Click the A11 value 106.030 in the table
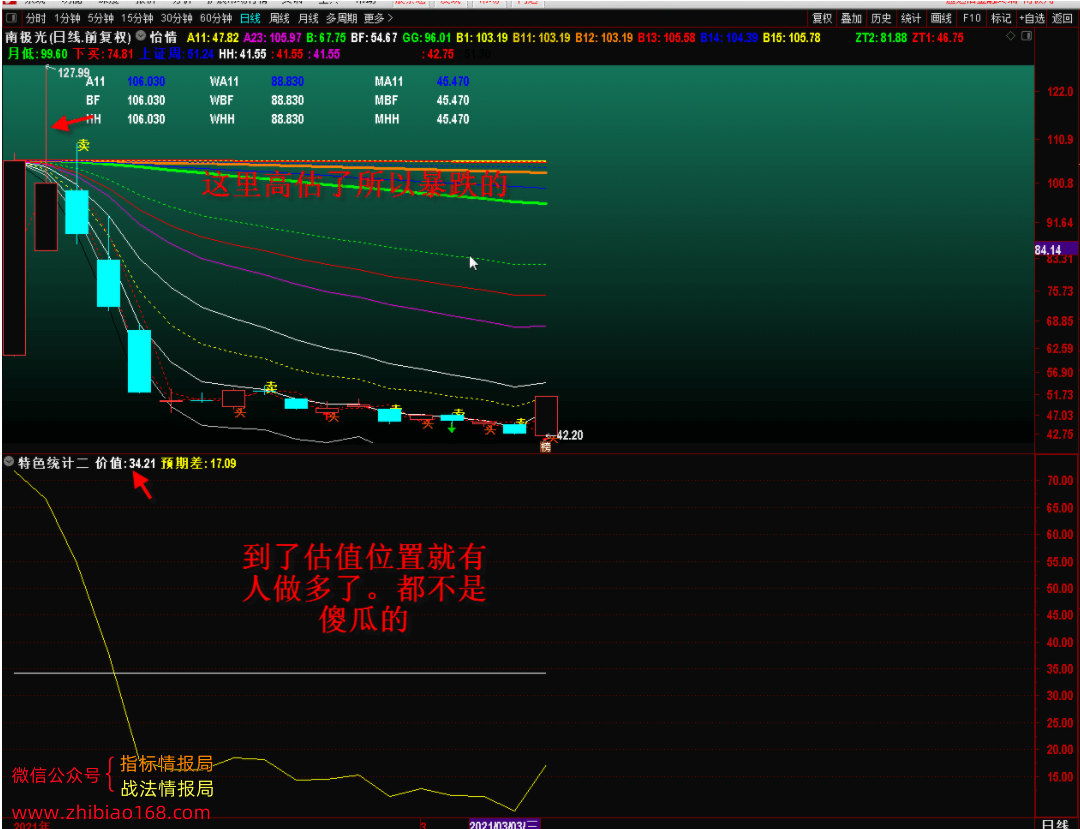The image size is (1080, 829). tap(146, 81)
